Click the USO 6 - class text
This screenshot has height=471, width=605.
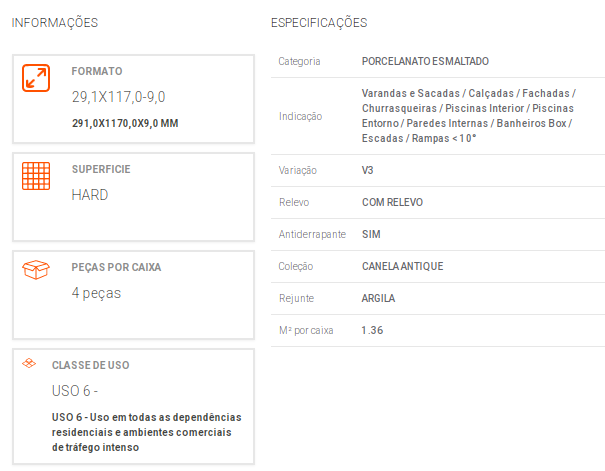click(x=75, y=391)
